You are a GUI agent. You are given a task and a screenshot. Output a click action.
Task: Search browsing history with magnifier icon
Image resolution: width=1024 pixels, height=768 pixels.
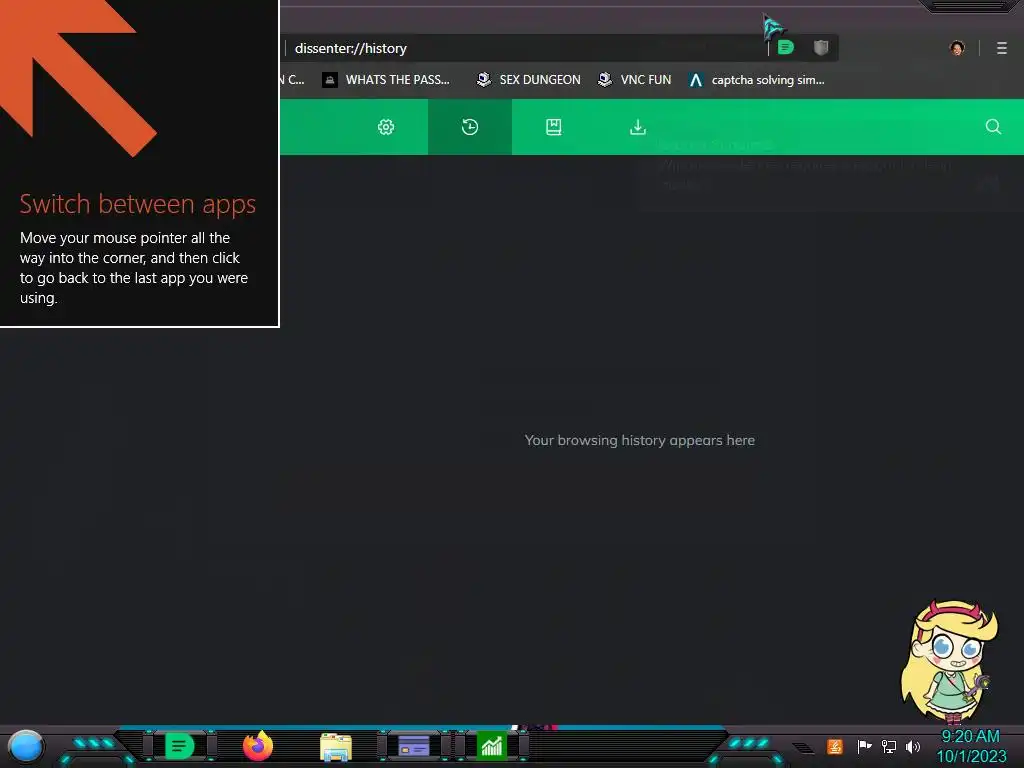tap(993, 126)
